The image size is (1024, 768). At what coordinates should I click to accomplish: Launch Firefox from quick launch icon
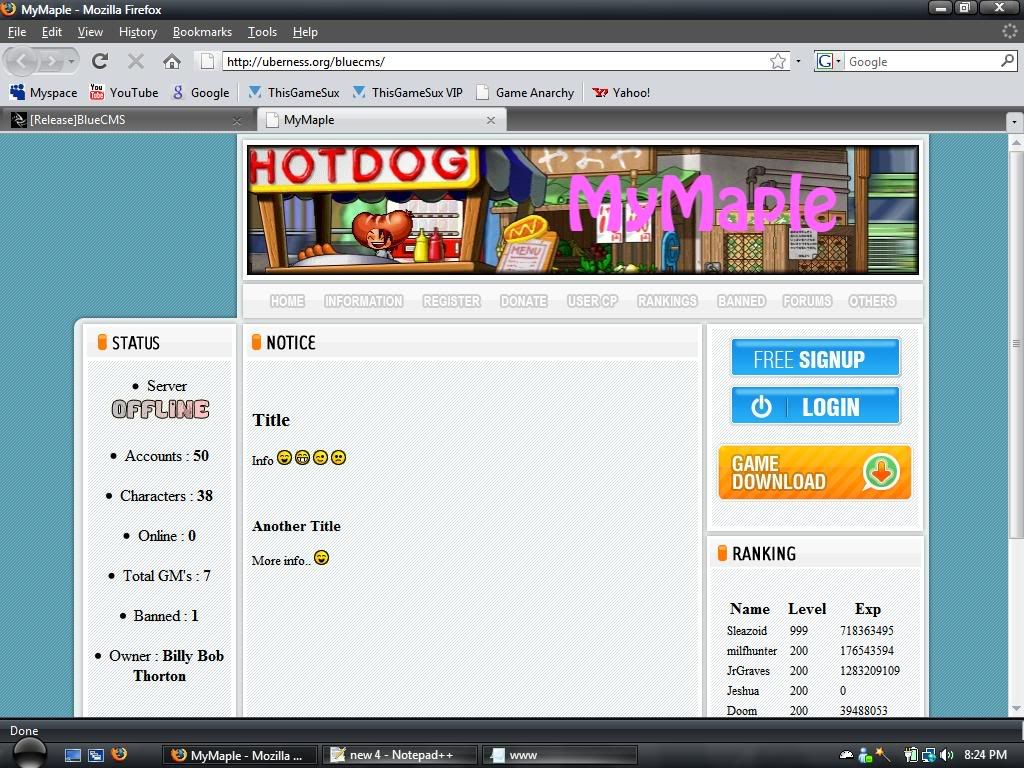tap(119, 754)
